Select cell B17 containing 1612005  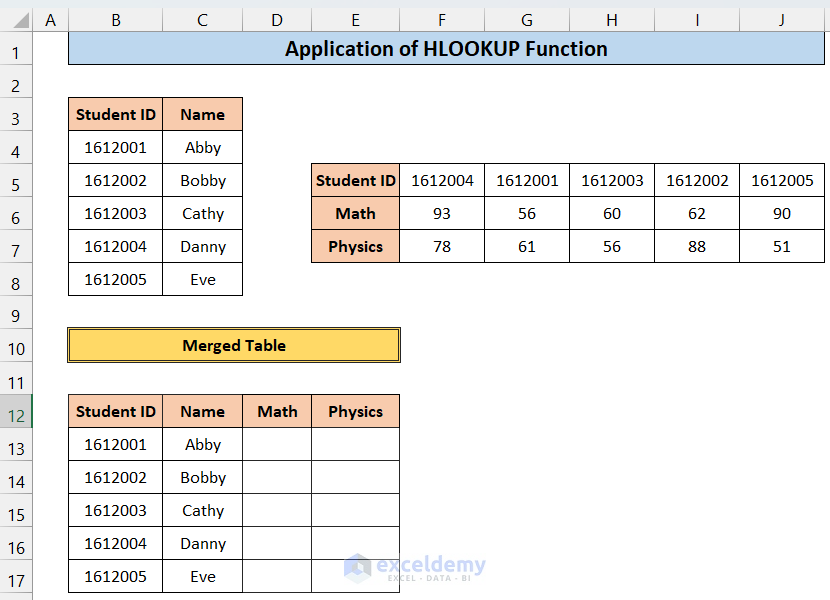coord(115,576)
